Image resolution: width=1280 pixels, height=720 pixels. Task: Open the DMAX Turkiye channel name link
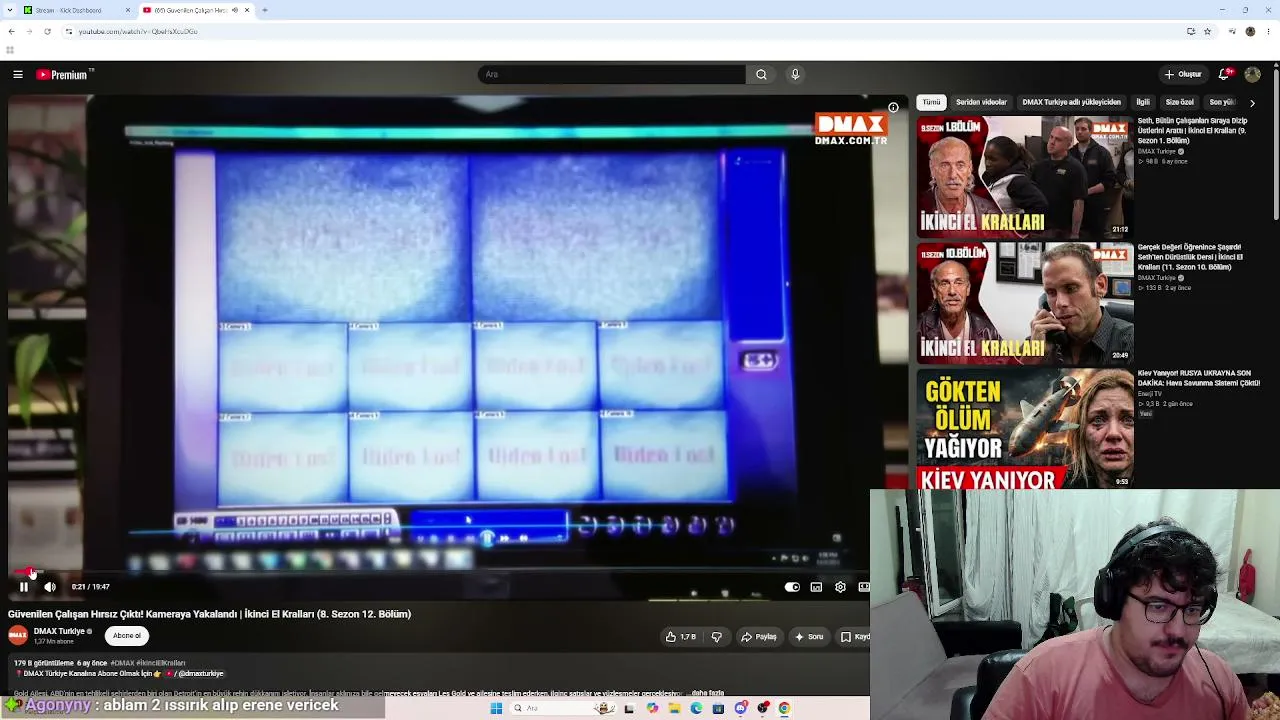(59, 631)
